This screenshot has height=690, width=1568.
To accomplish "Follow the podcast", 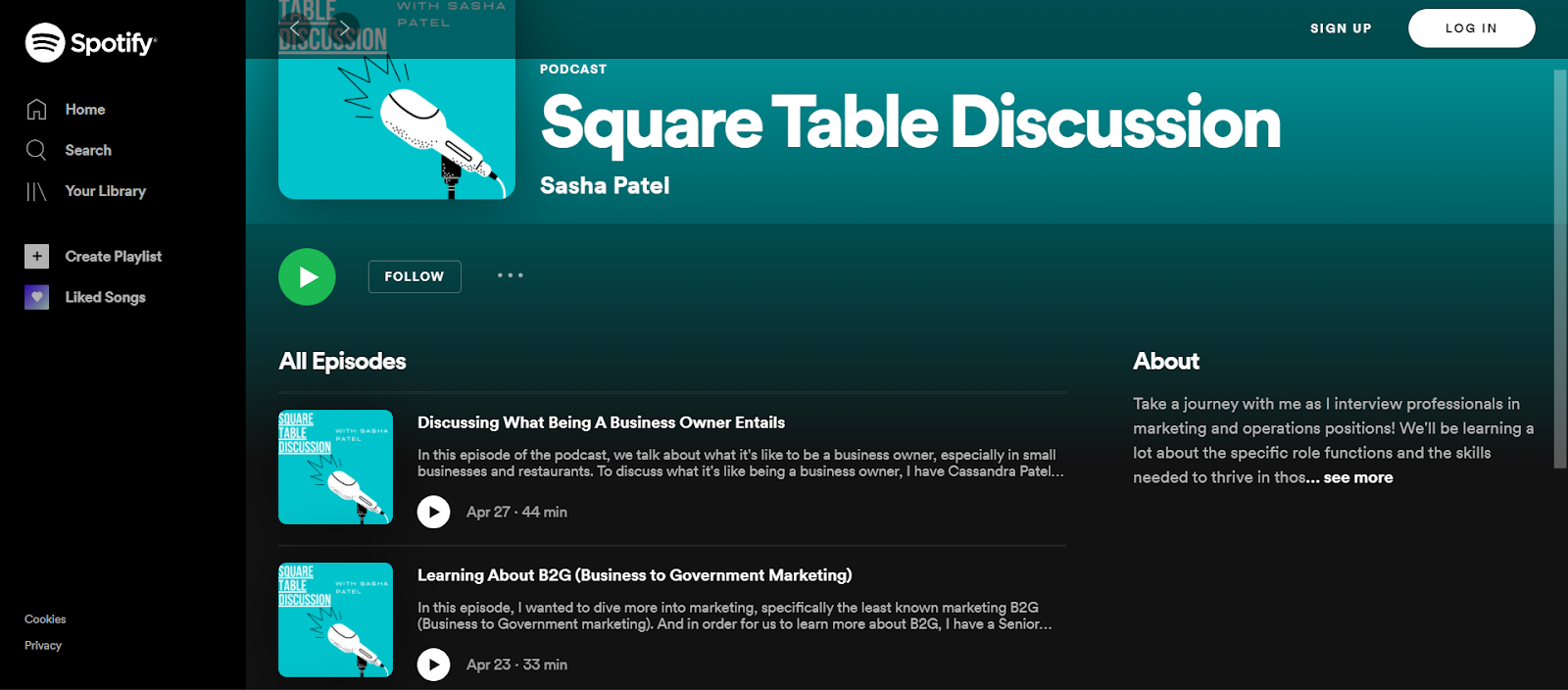I will point(415,276).
